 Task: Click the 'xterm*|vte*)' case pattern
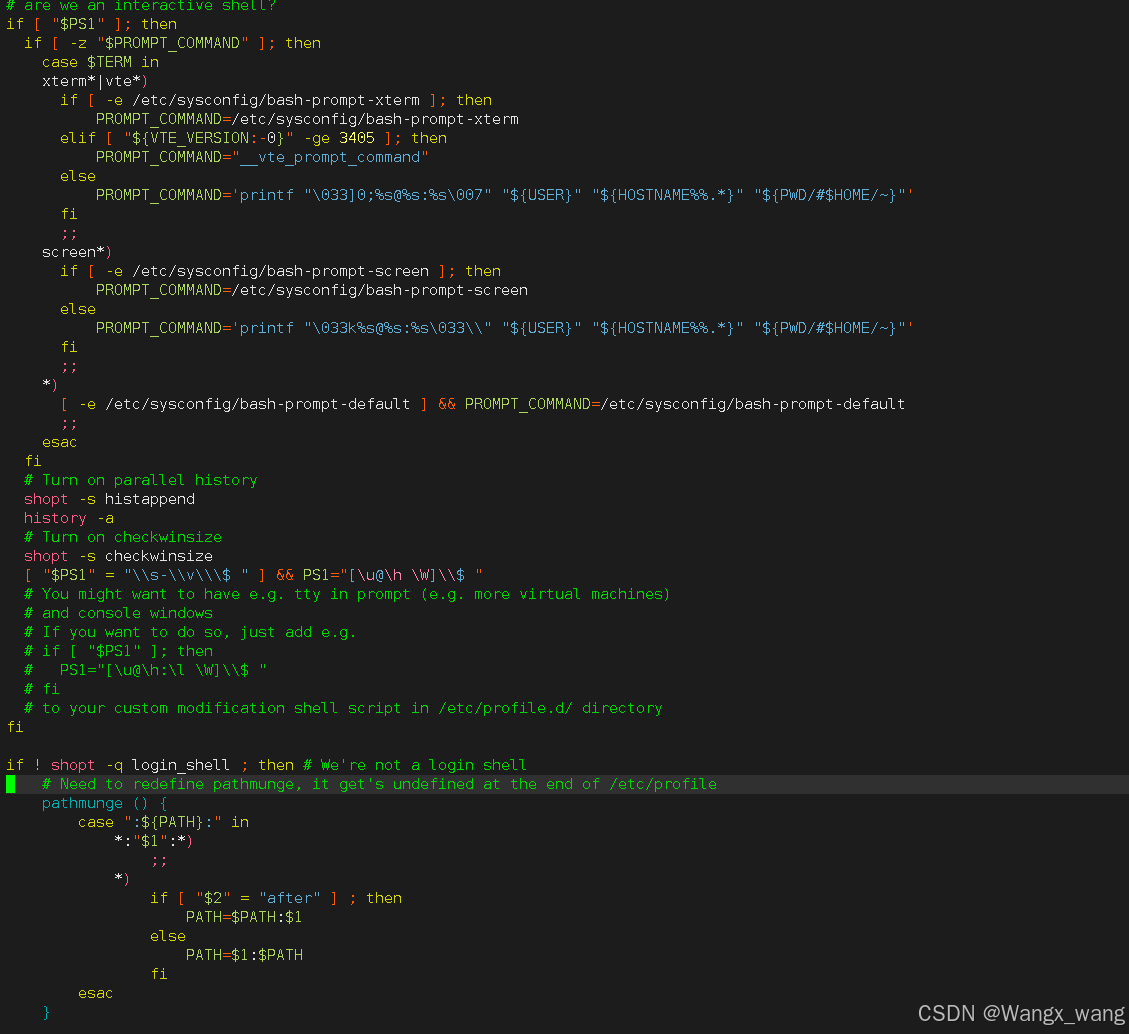click(x=94, y=81)
